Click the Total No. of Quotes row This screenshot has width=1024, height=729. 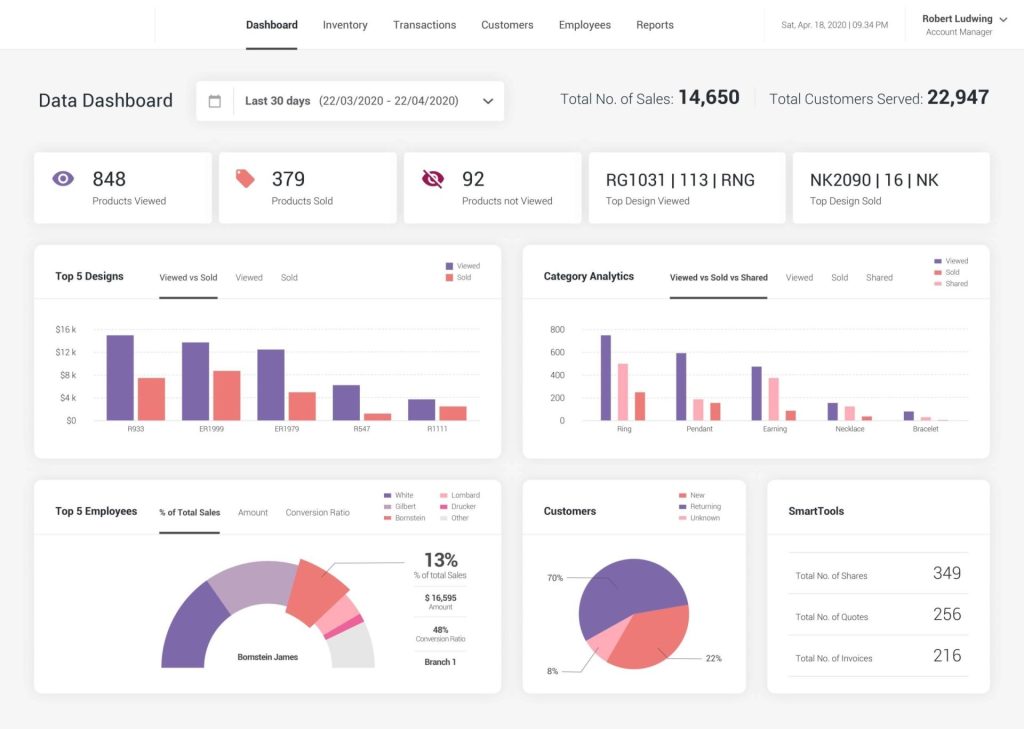pos(878,616)
